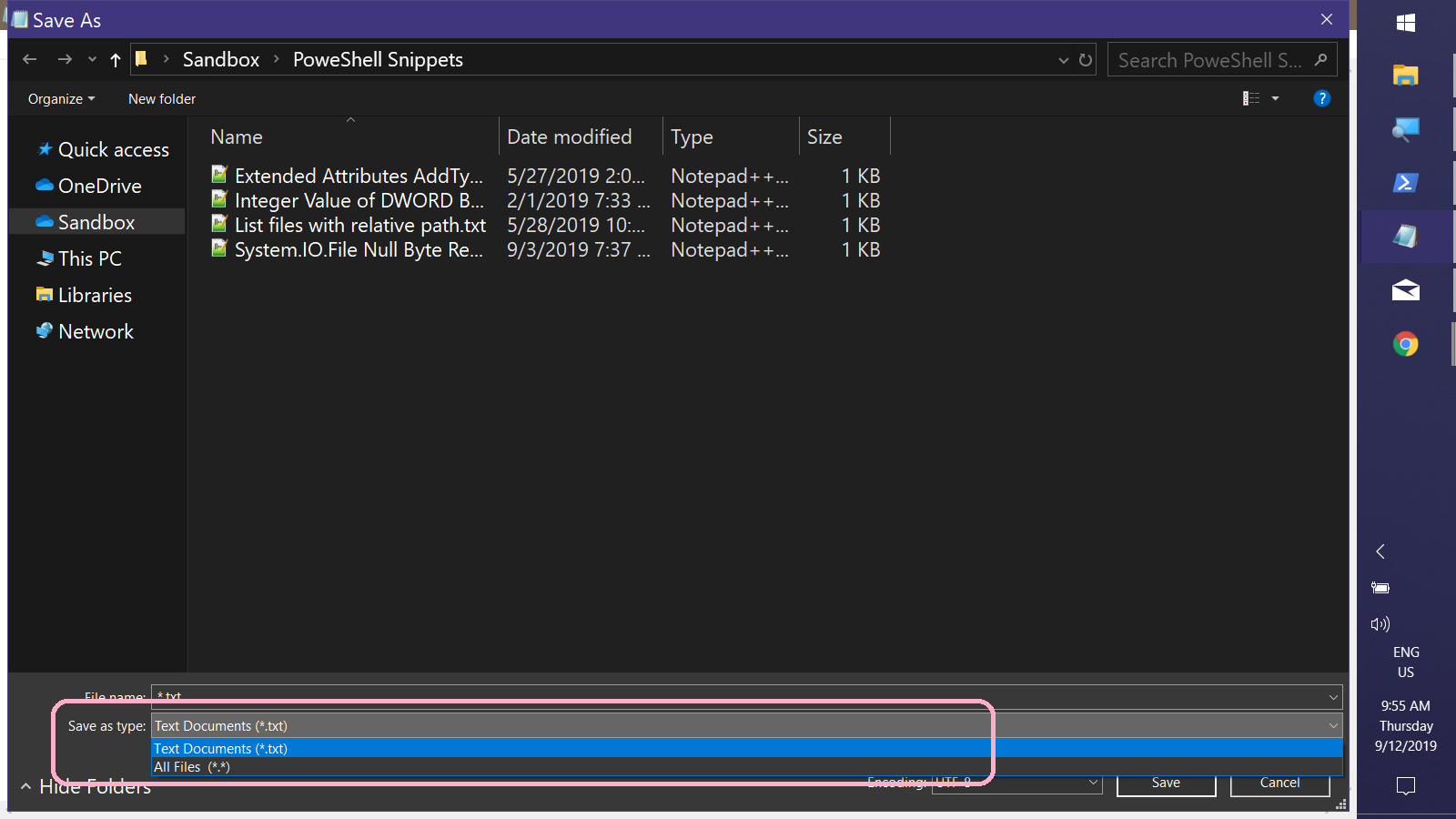Open the Windows Start button
Image resolution: width=1456 pixels, height=819 pixels.
click(x=1406, y=23)
